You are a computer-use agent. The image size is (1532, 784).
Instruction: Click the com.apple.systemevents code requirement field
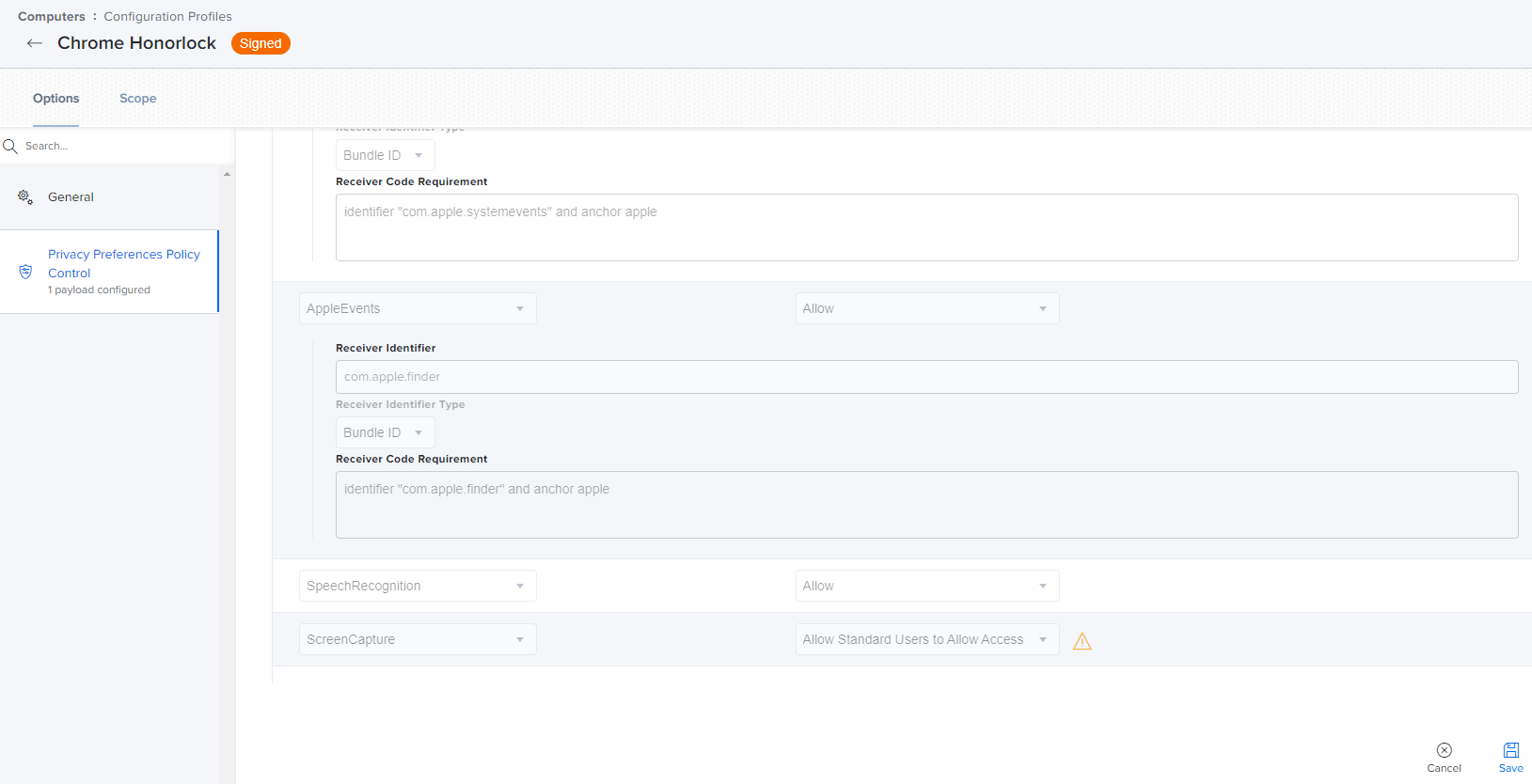(x=927, y=227)
